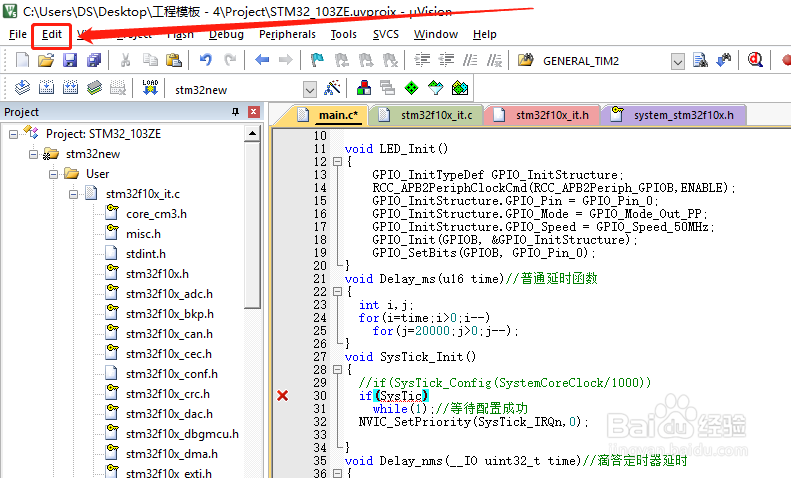Navigate forwards with the right arrow icon
This screenshot has height=478, width=791.
[x=286, y=60]
